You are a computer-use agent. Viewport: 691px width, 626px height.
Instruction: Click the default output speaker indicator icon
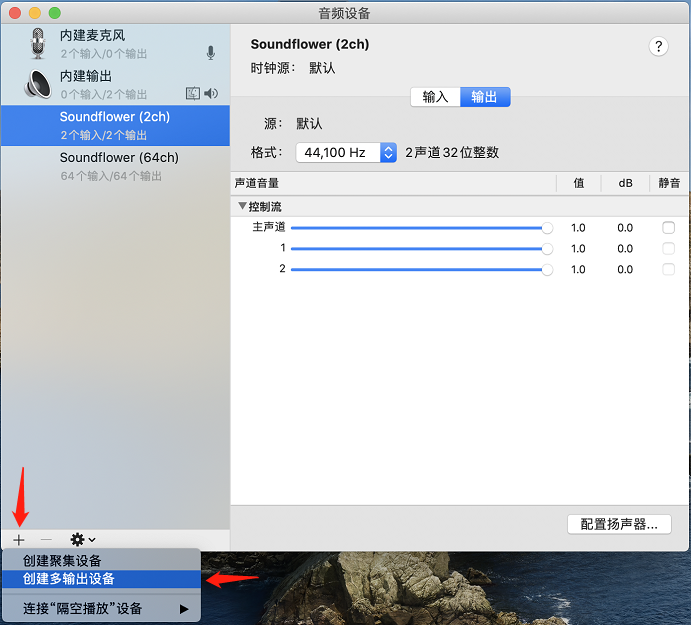[x=211, y=93]
